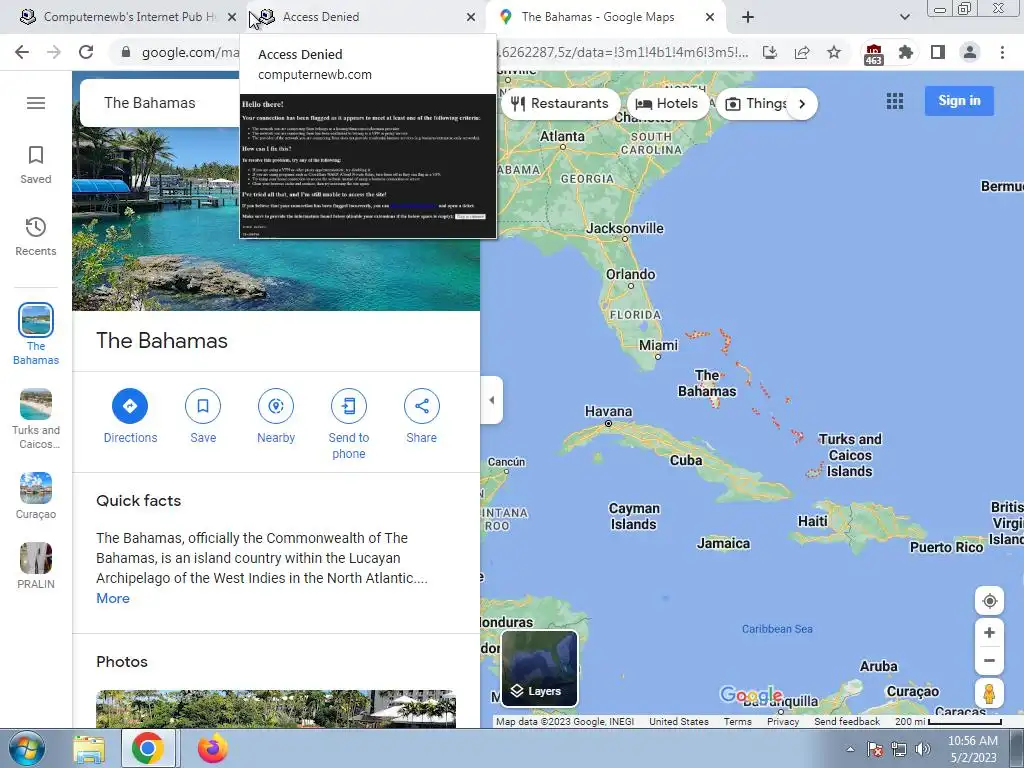Image resolution: width=1024 pixels, height=768 pixels.
Task: Close Computernewb's Internet Pub tab
Action: 232,18
